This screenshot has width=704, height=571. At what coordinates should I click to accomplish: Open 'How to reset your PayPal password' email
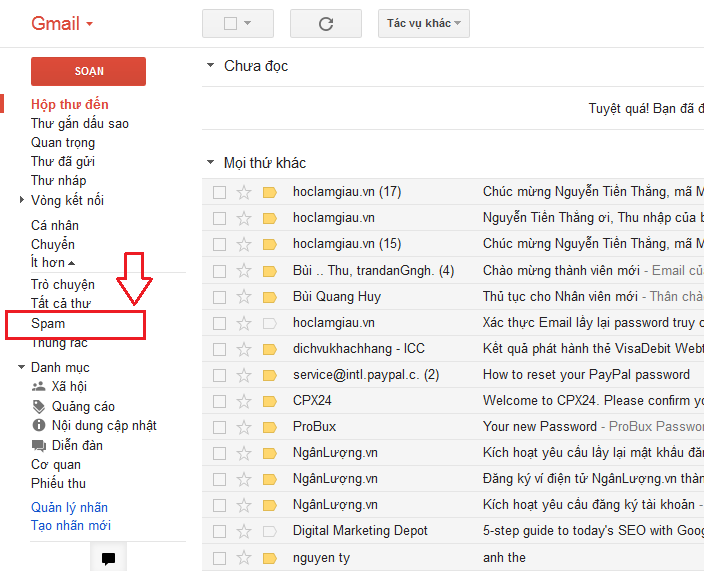click(586, 375)
